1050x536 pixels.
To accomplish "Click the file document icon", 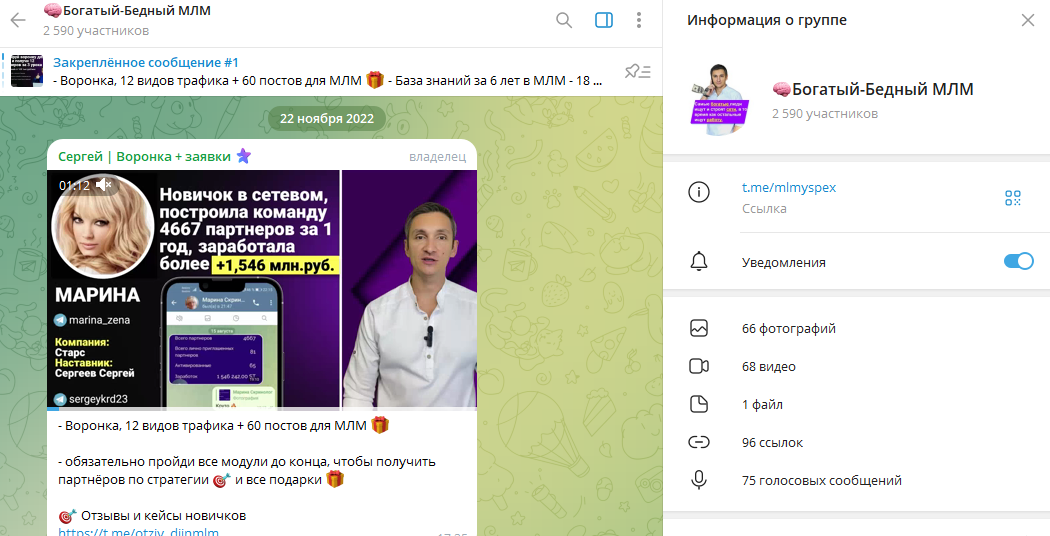I will [x=698, y=404].
